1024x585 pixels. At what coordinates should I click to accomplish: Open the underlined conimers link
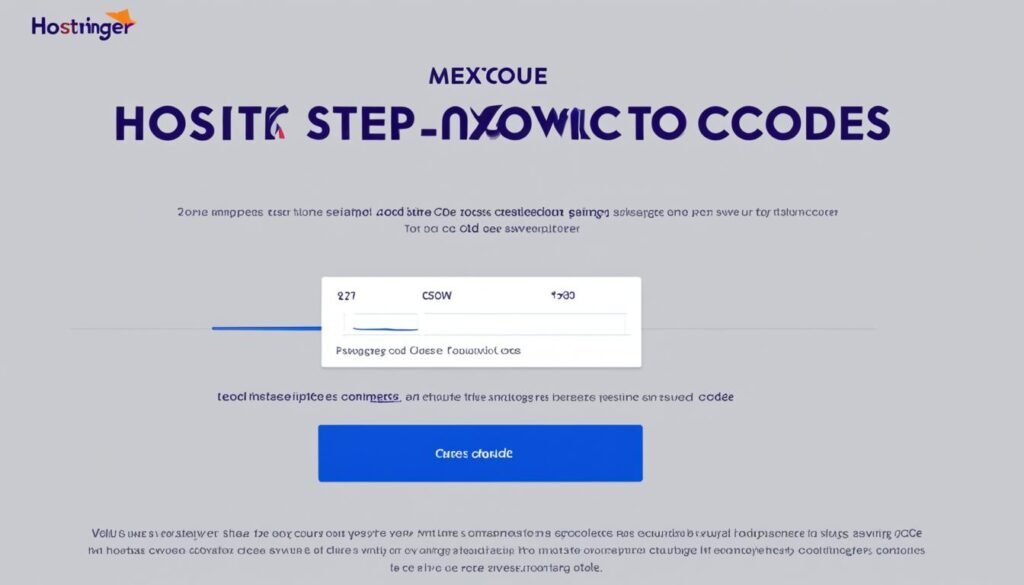click(369, 397)
